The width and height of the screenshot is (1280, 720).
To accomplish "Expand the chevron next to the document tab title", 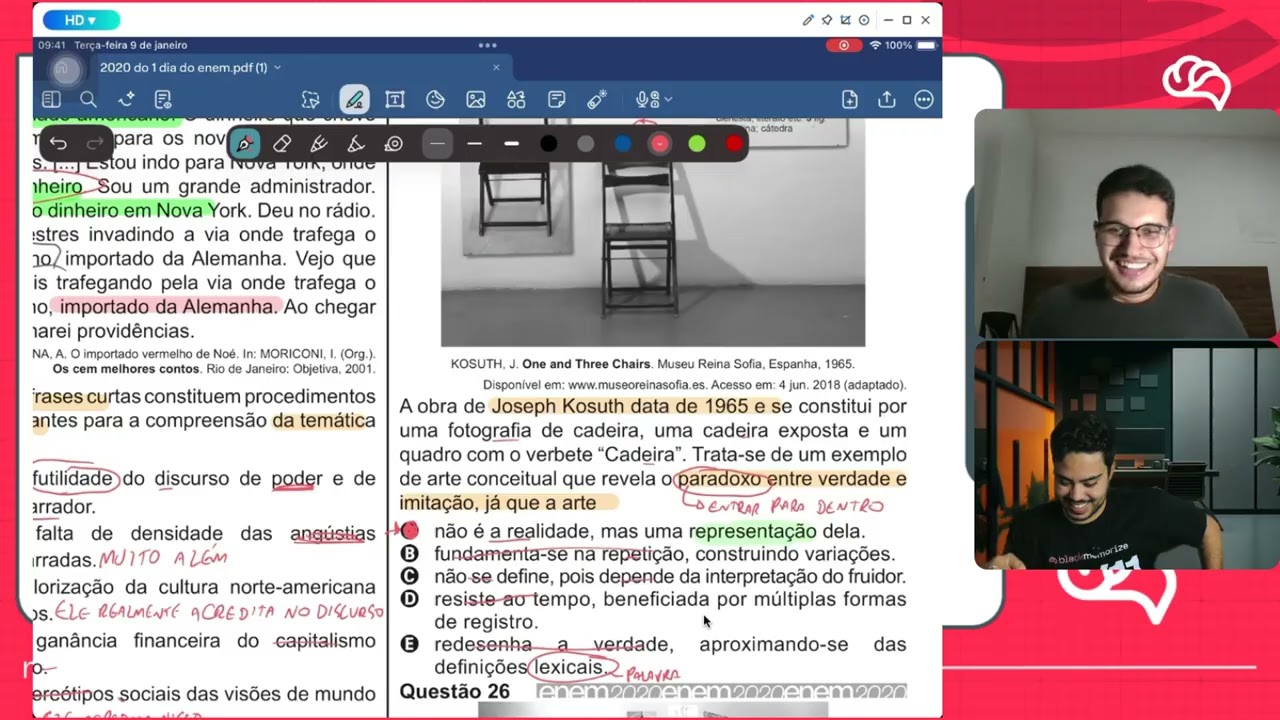I will (x=277, y=68).
